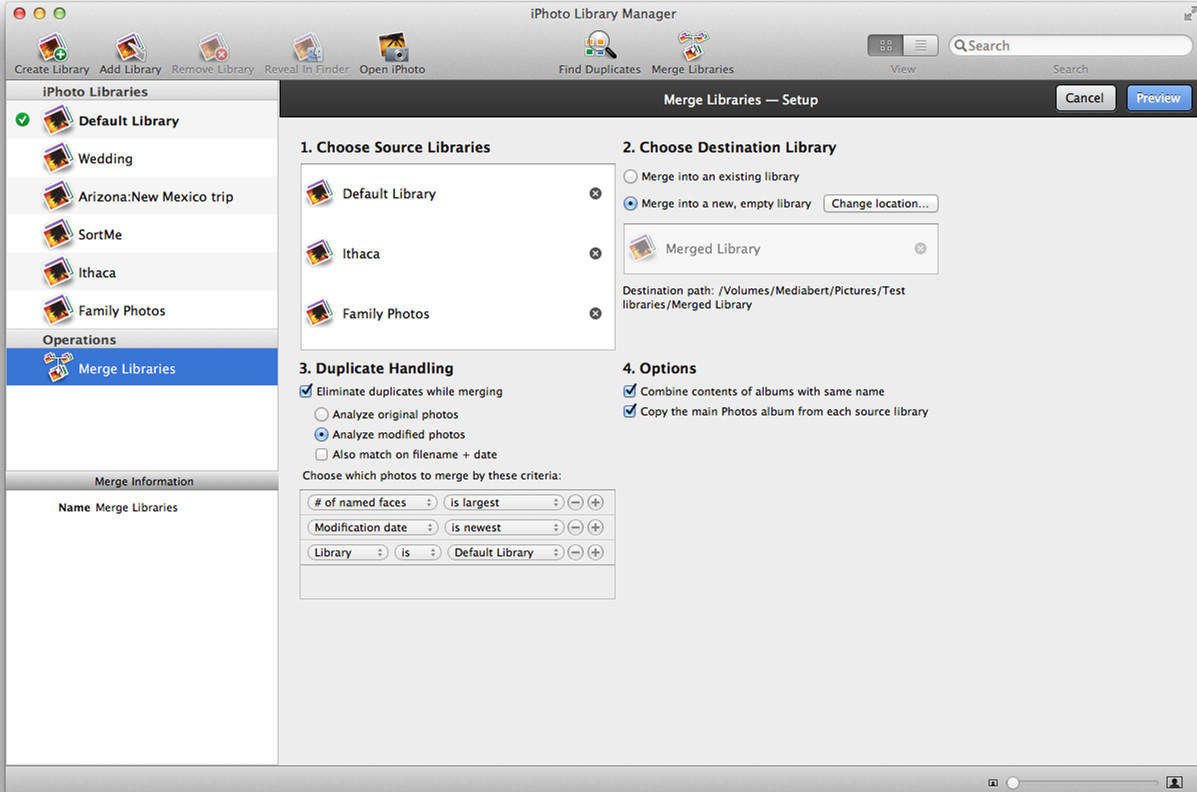Open the 'is newest' dropdown
Image resolution: width=1197 pixels, height=792 pixels.
tap(504, 528)
